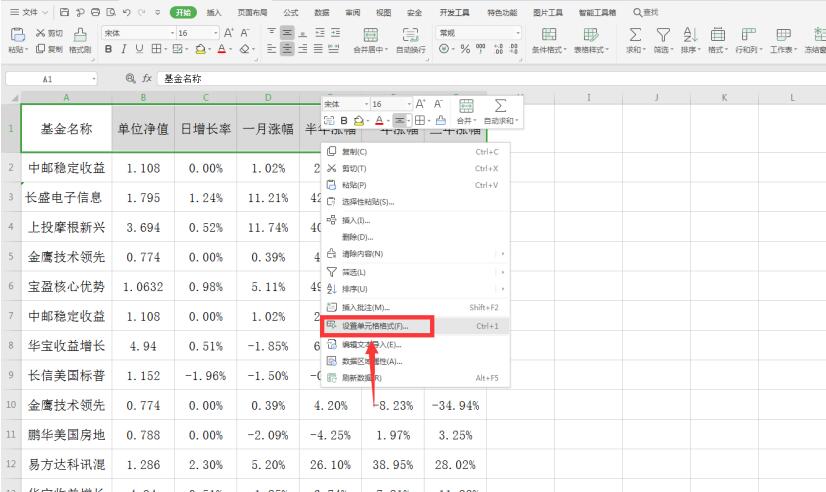Image resolution: width=826 pixels, height=492 pixels.
Task: Click the ribbon decrease font size A- icon
Action: click(x=245, y=33)
